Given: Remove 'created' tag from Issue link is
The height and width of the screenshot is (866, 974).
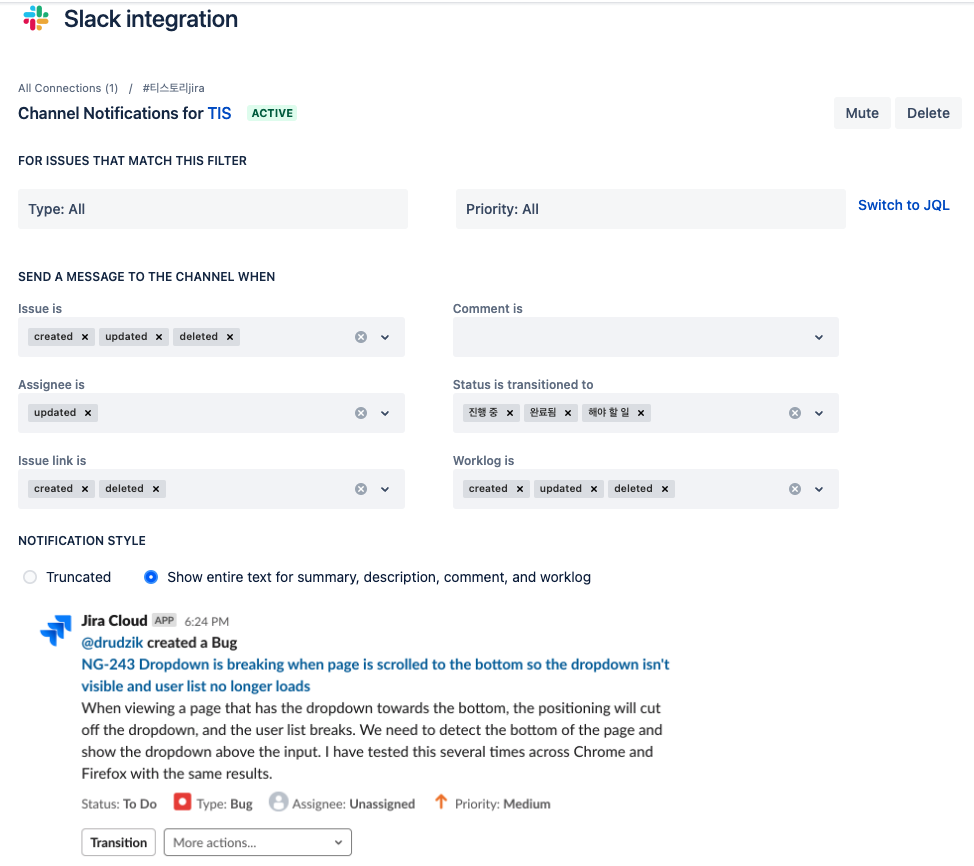Looking at the screenshot, I should pyautogui.click(x=85, y=489).
